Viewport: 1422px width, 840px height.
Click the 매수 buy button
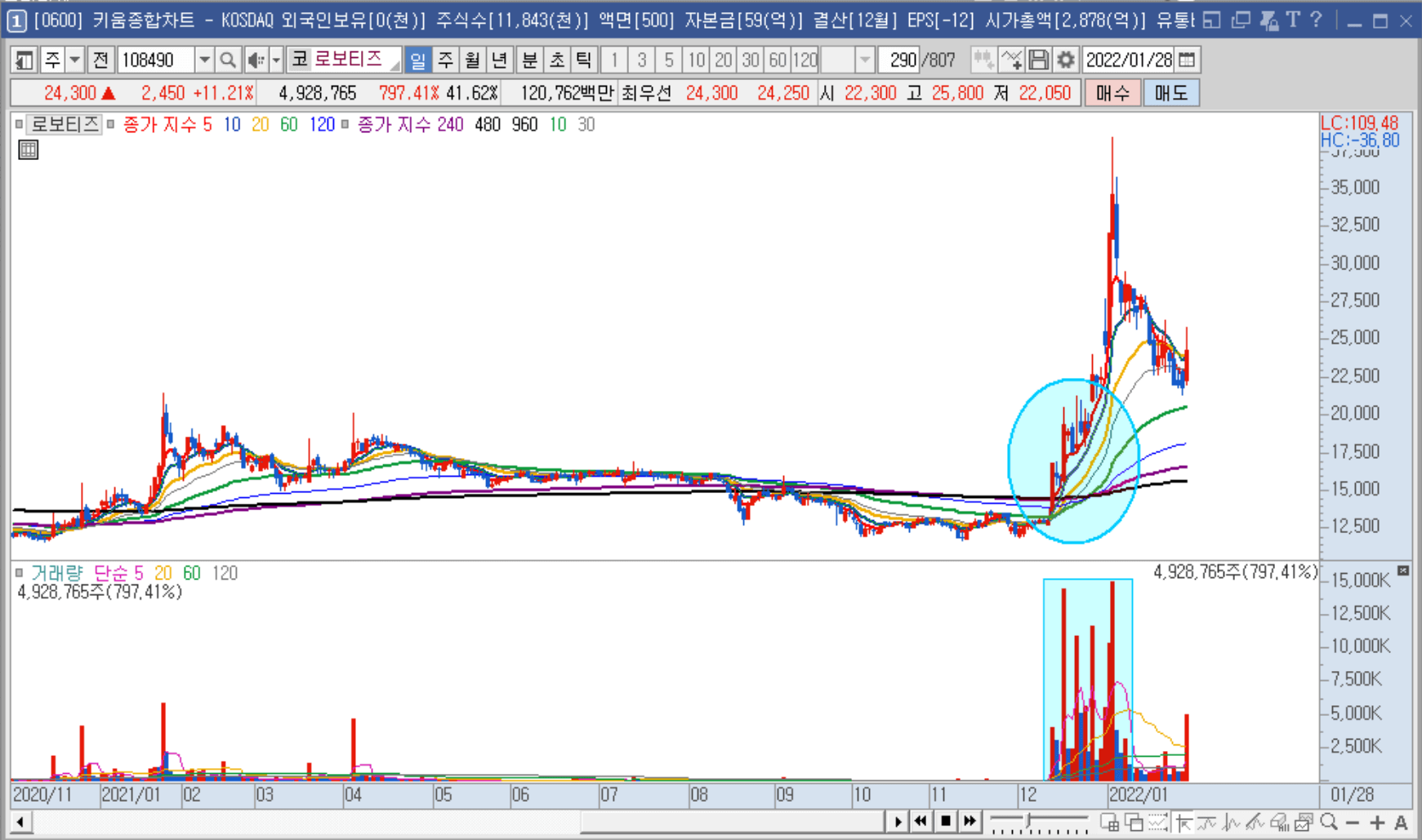(1112, 93)
